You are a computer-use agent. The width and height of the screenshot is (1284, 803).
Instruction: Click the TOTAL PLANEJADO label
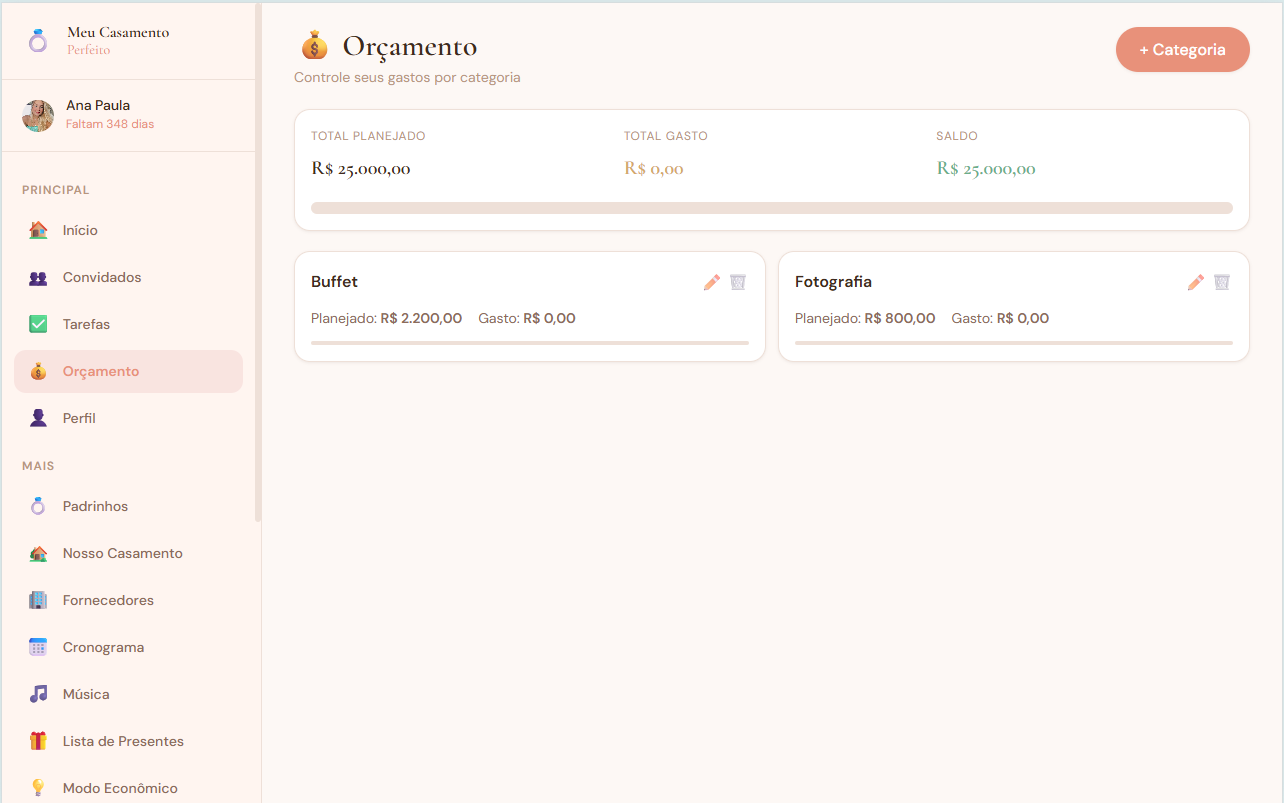click(x=368, y=136)
